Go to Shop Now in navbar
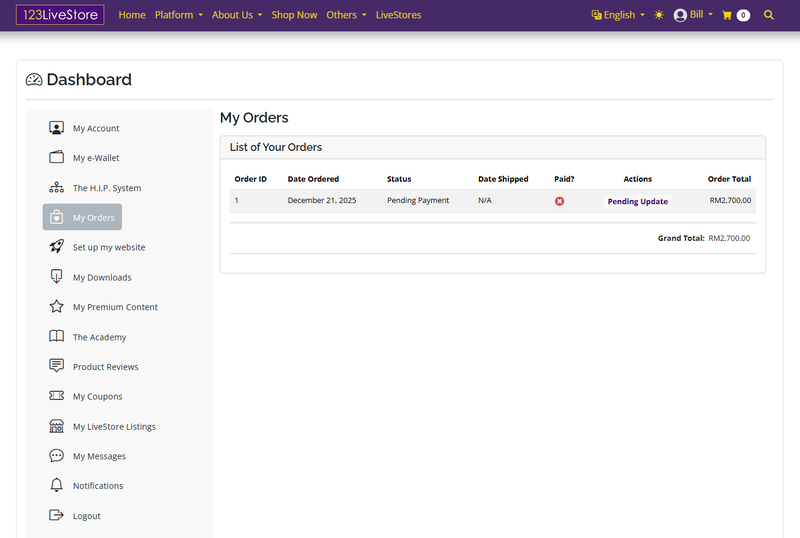 point(294,15)
